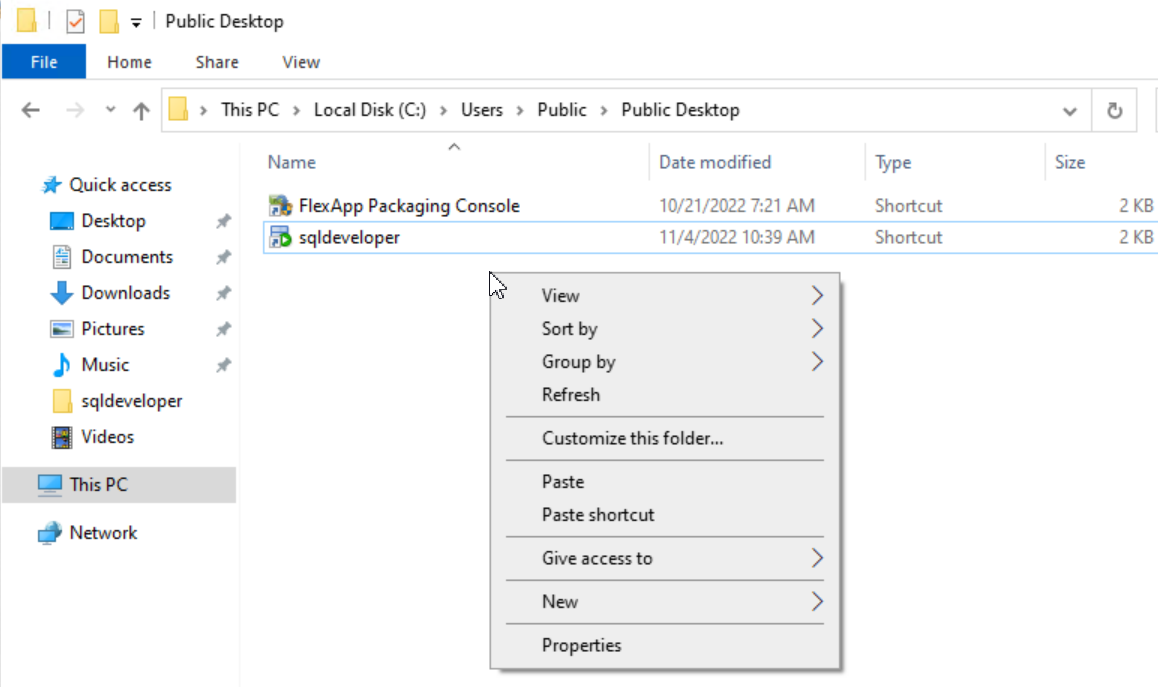The height and width of the screenshot is (687, 1158).
Task: Click the Quick access star icon
Action: click(51, 185)
